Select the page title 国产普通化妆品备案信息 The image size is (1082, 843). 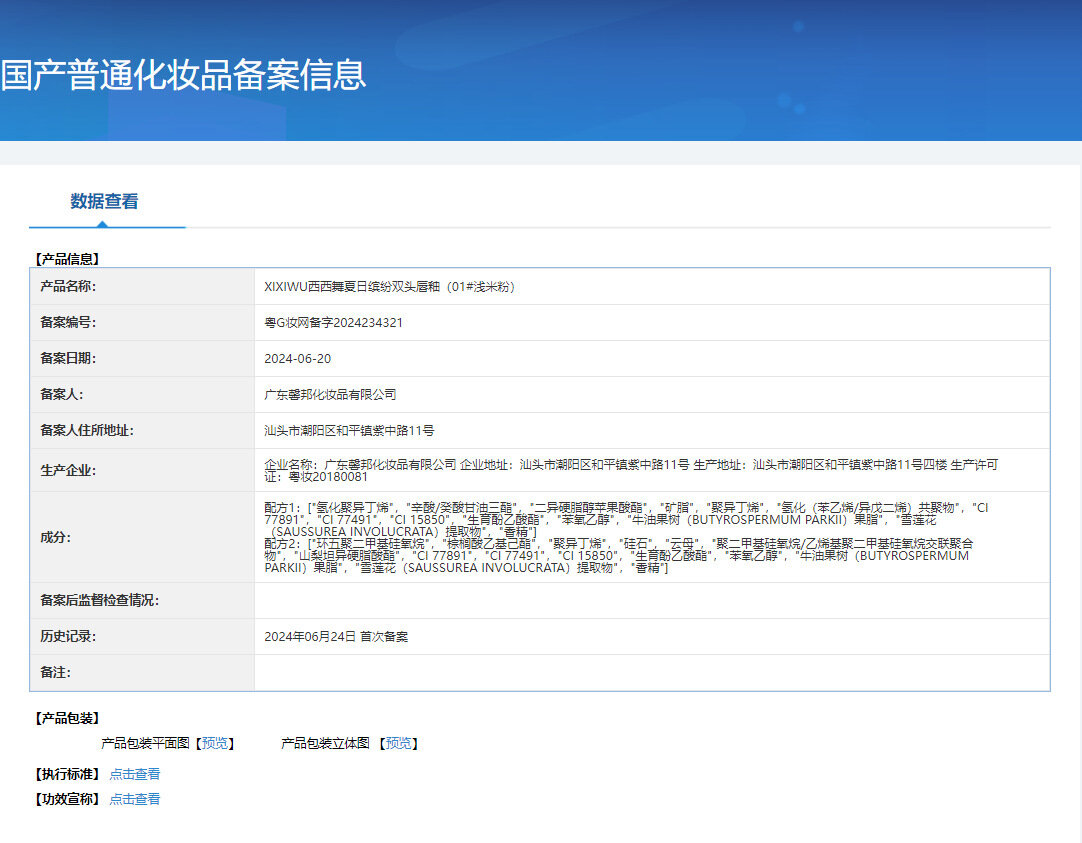(183, 75)
